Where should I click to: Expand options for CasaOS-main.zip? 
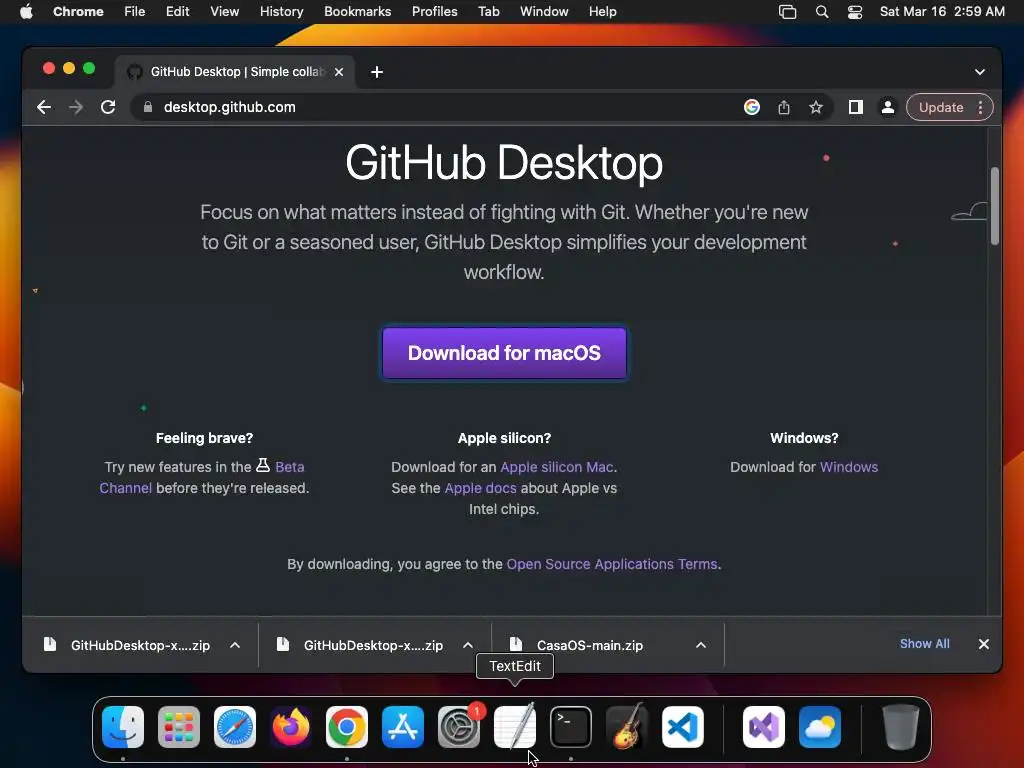pos(701,645)
